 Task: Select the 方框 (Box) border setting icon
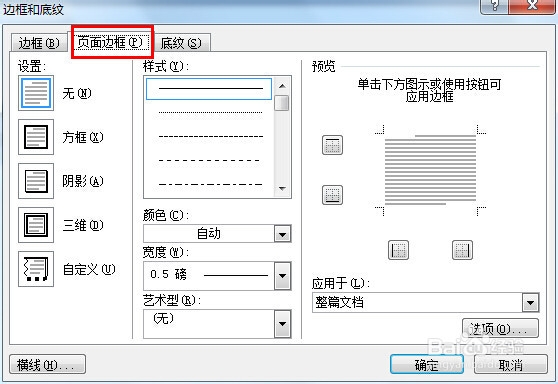tap(36, 137)
